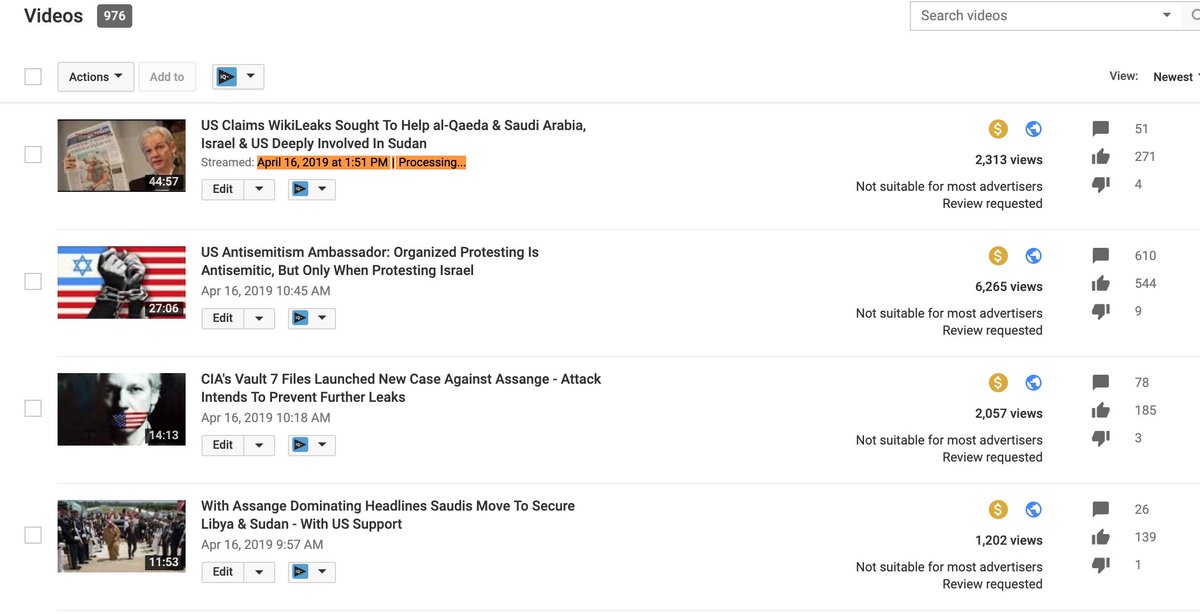This screenshot has height=614, width=1200.
Task: Click monetization dollar icon for CIA Vault 7 video
Action: (x=997, y=383)
